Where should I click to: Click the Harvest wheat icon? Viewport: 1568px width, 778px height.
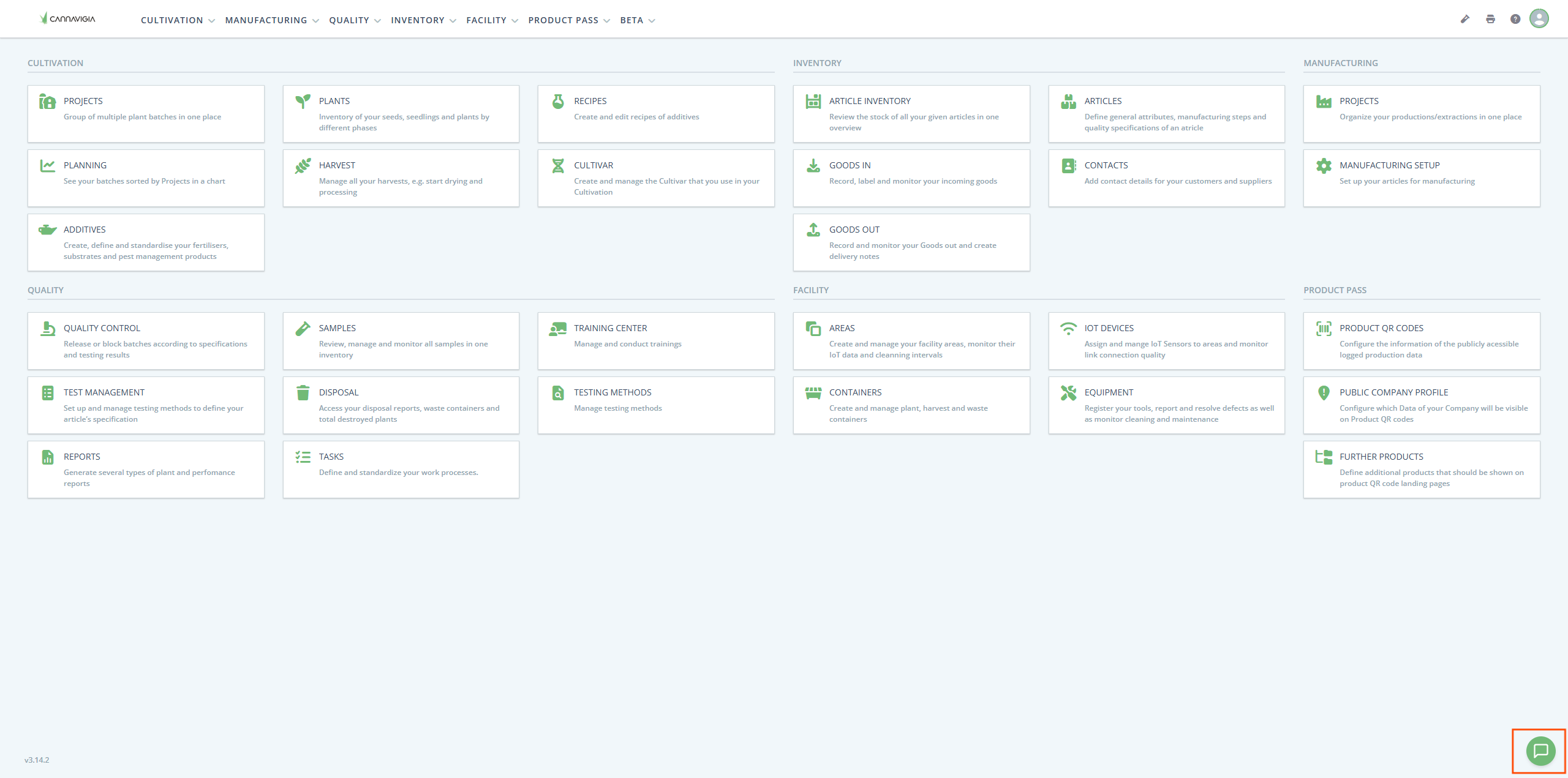pos(303,166)
